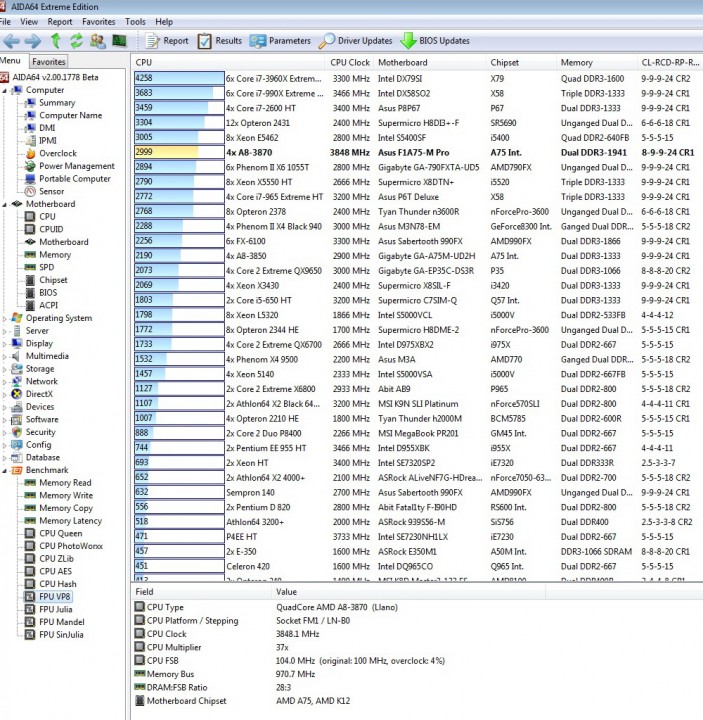Select FPU Julia benchmark icon
703x720 pixels.
coord(30,609)
